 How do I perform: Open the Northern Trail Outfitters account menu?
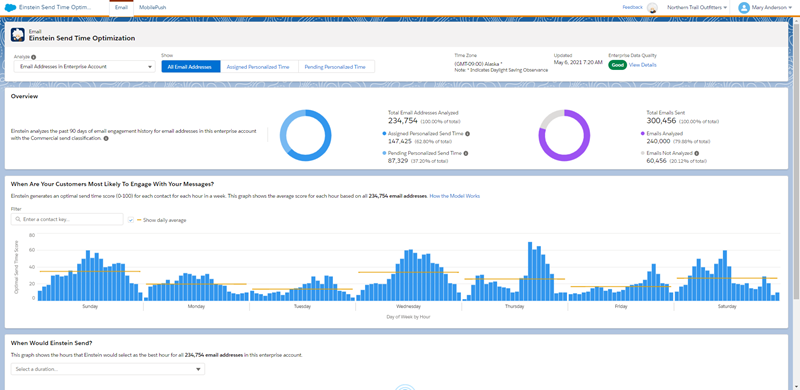697,8
